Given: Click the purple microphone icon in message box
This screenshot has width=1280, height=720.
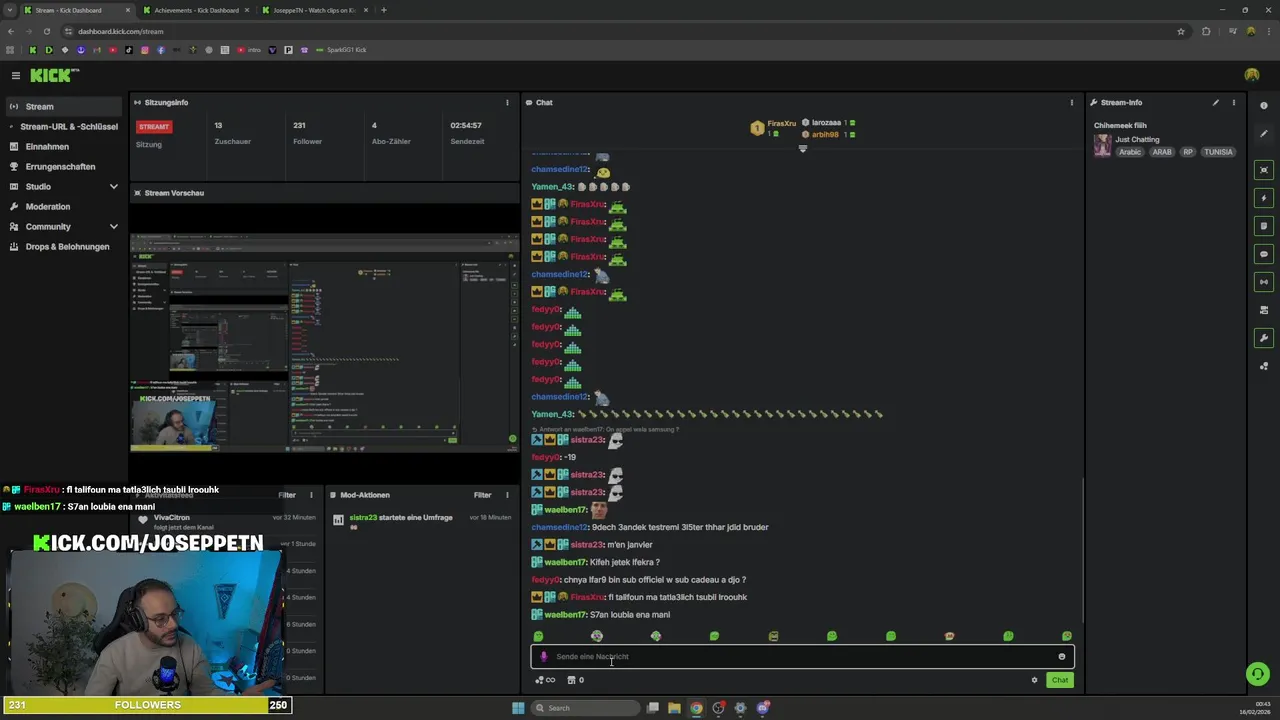Looking at the screenshot, I should tap(544, 657).
